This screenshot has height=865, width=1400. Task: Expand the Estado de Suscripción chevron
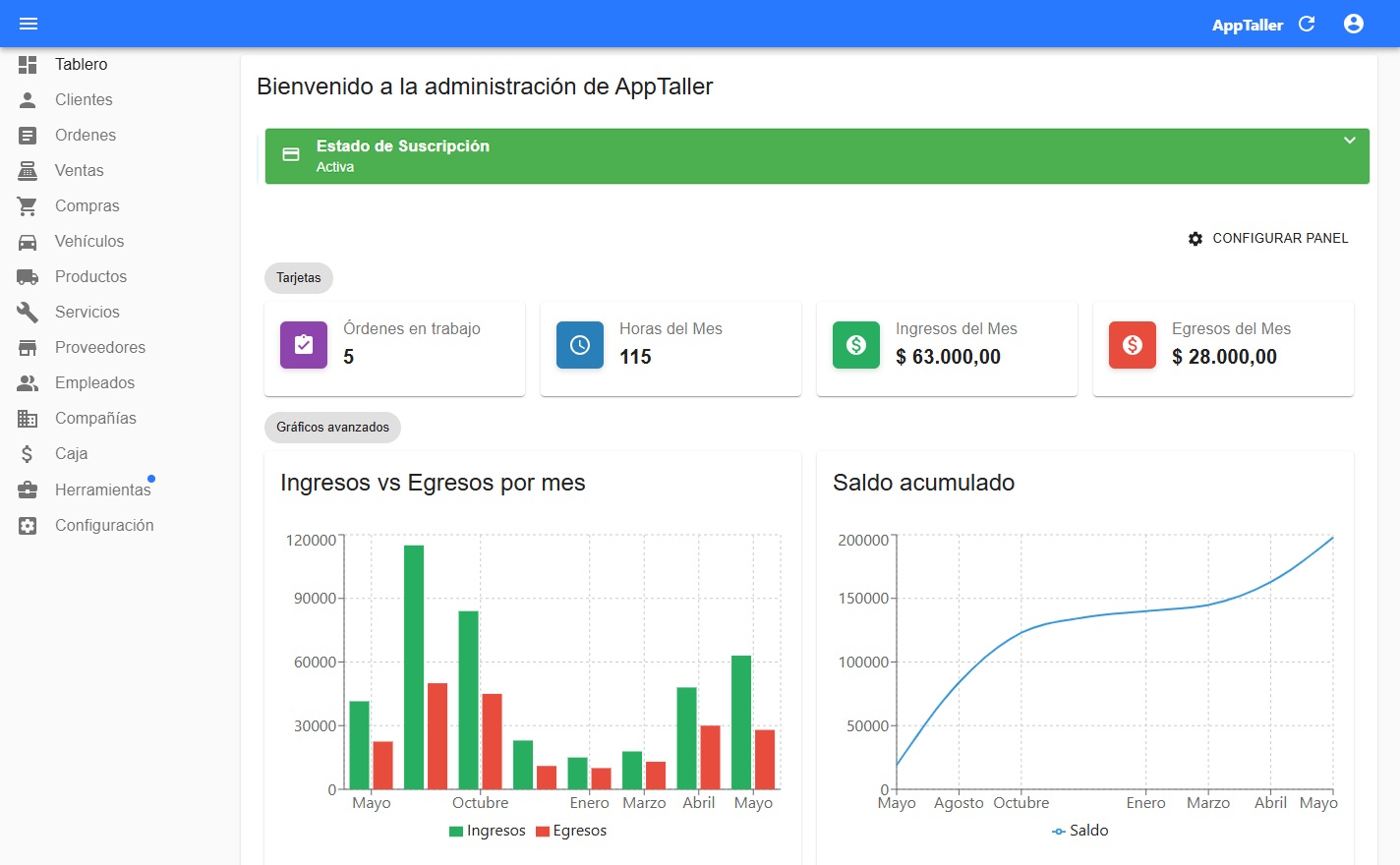pyautogui.click(x=1350, y=141)
